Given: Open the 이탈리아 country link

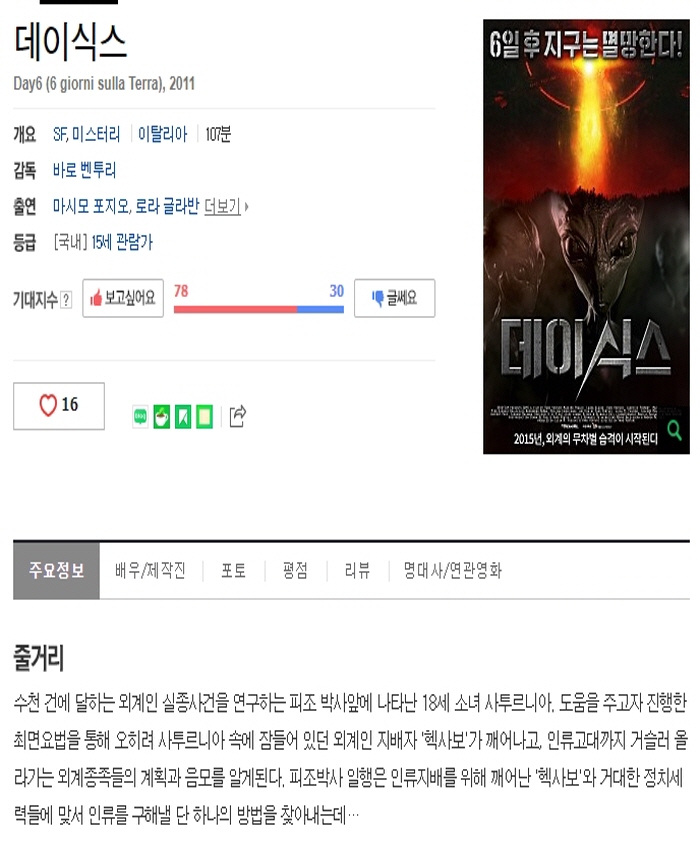Looking at the screenshot, I should click(x=162, y=134).
